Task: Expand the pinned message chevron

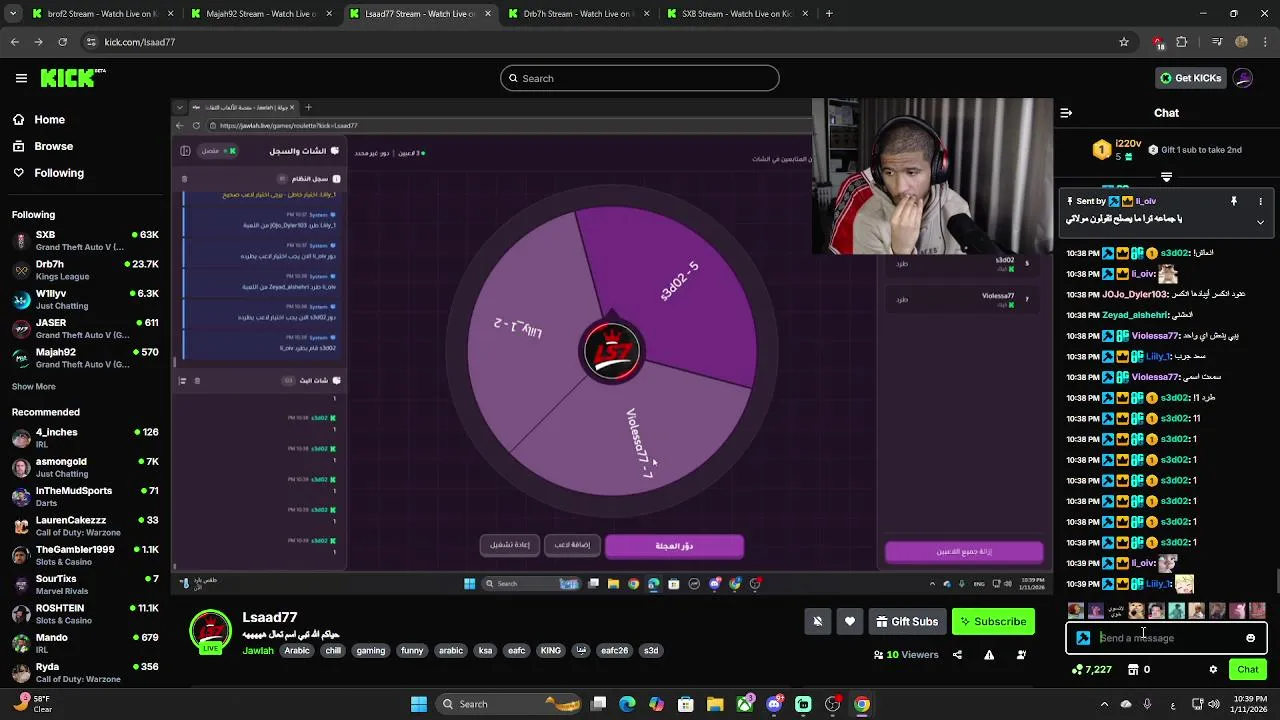Action: [x=1260, y=222]
